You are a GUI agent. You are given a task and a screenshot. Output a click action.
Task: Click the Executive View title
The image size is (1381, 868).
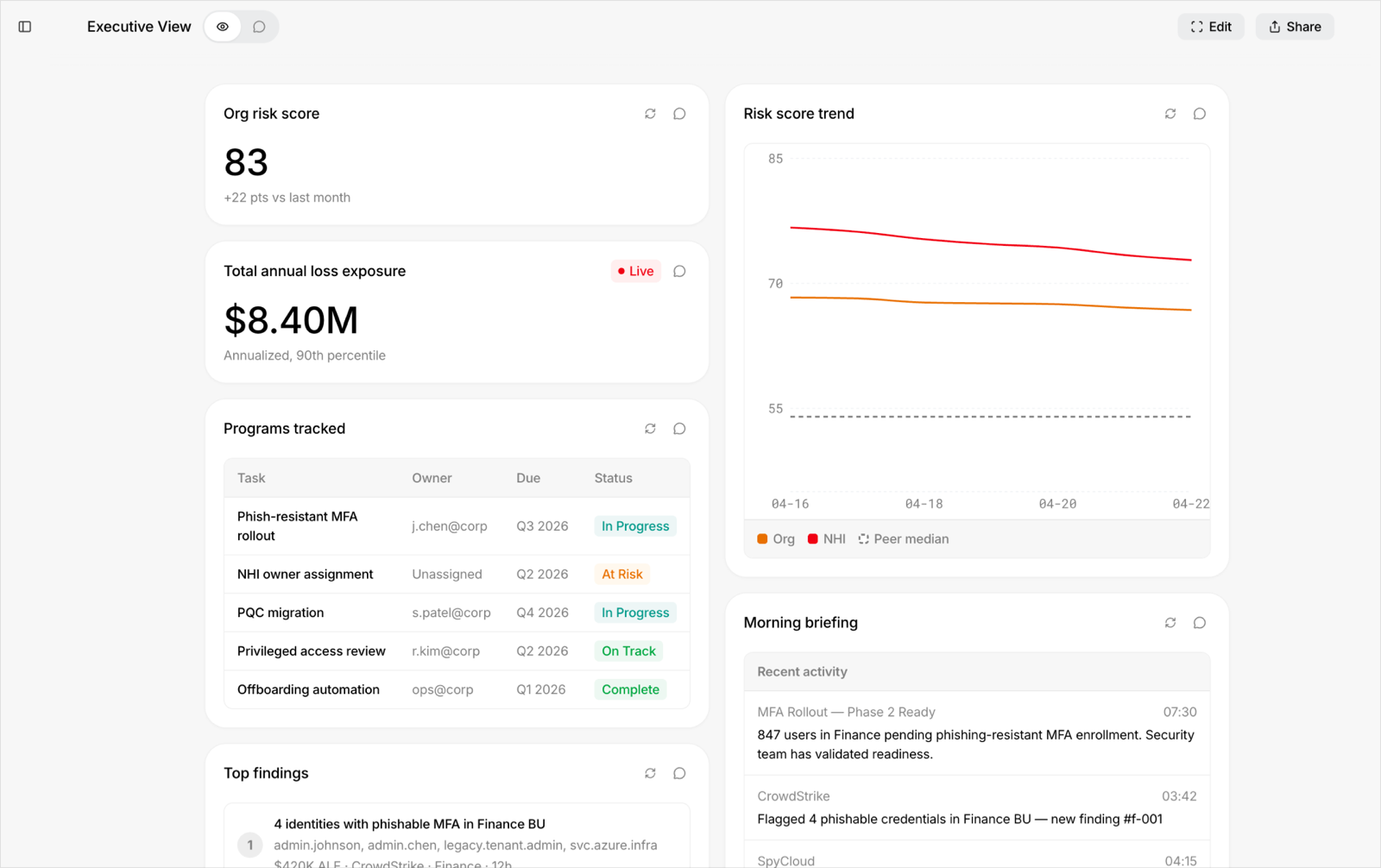pyautogui.click(x=139, y=27)
